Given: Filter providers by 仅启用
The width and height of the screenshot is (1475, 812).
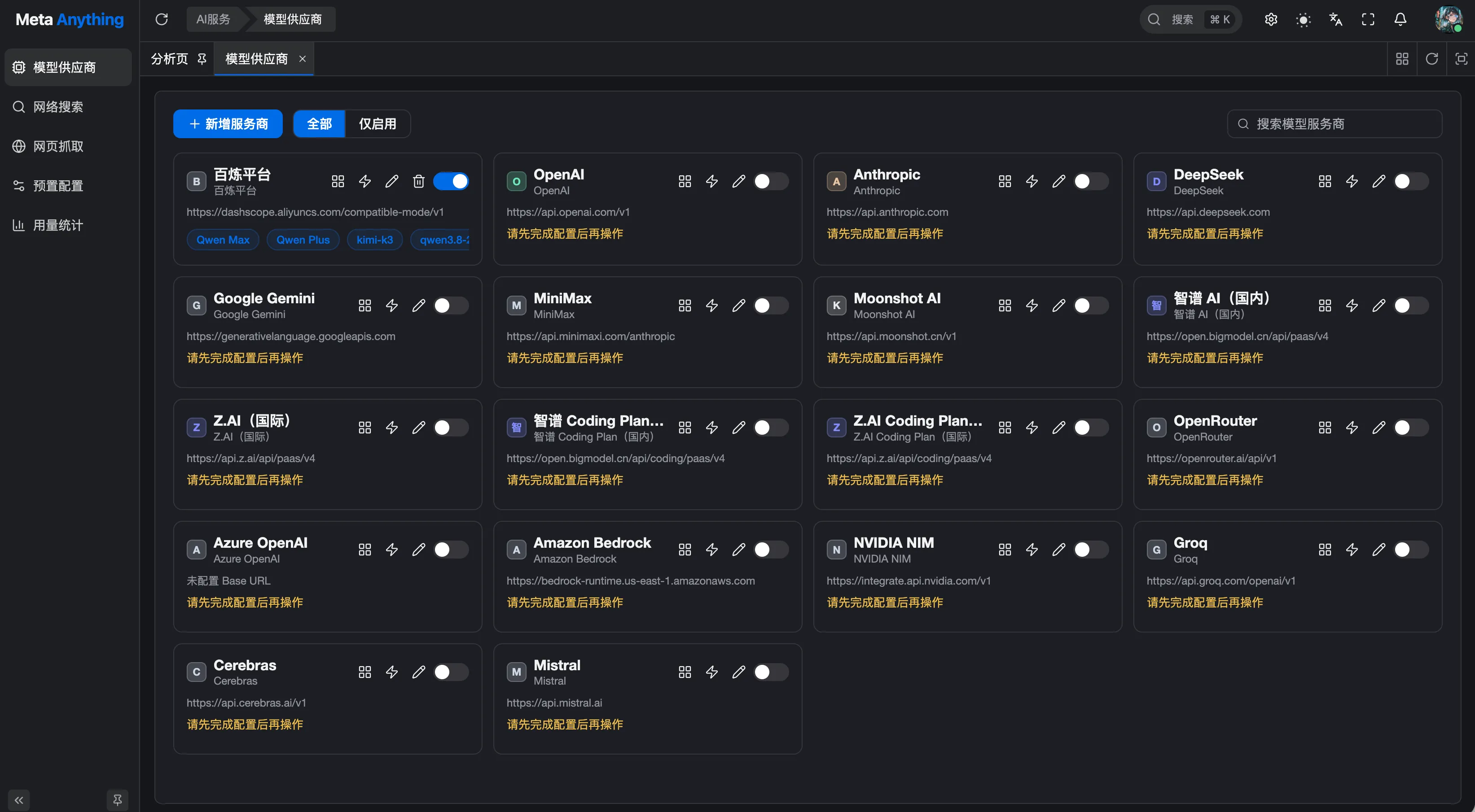Looking at the screenshot, I should (x=378, y=124).
